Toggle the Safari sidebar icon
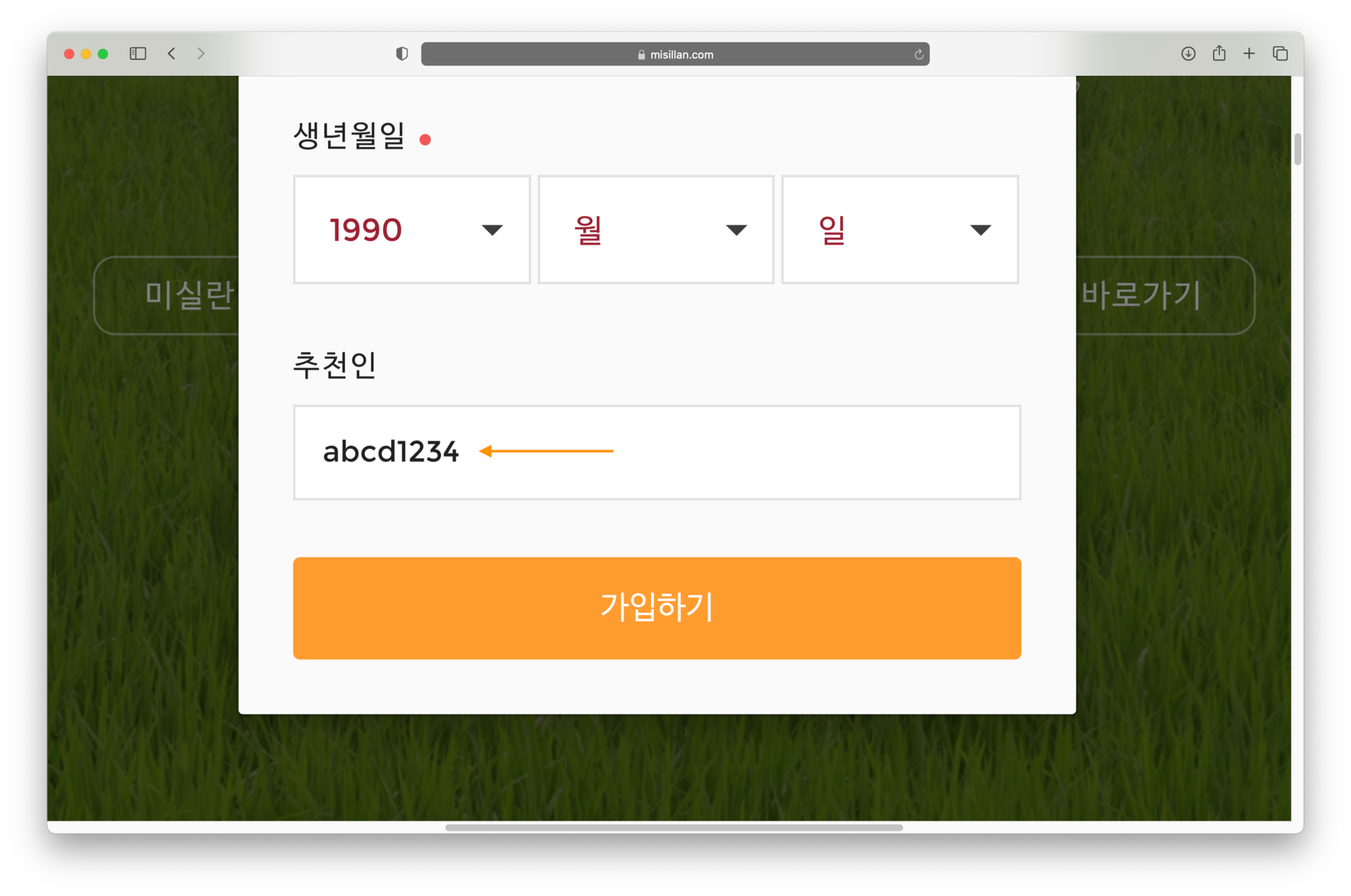Screen dimensions: 1351x896 138,53
